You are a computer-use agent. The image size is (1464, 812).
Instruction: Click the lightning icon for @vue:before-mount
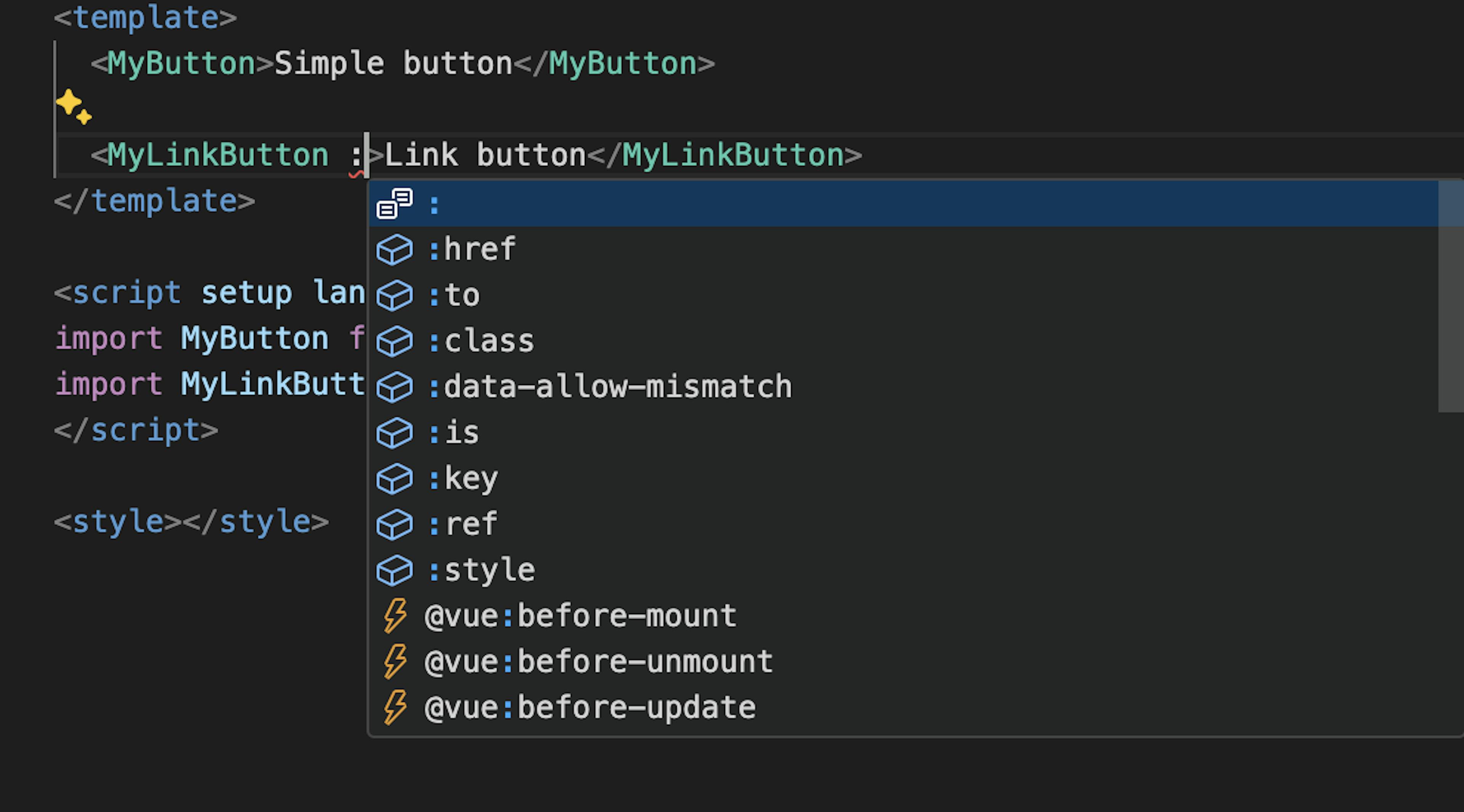(395, 616)
